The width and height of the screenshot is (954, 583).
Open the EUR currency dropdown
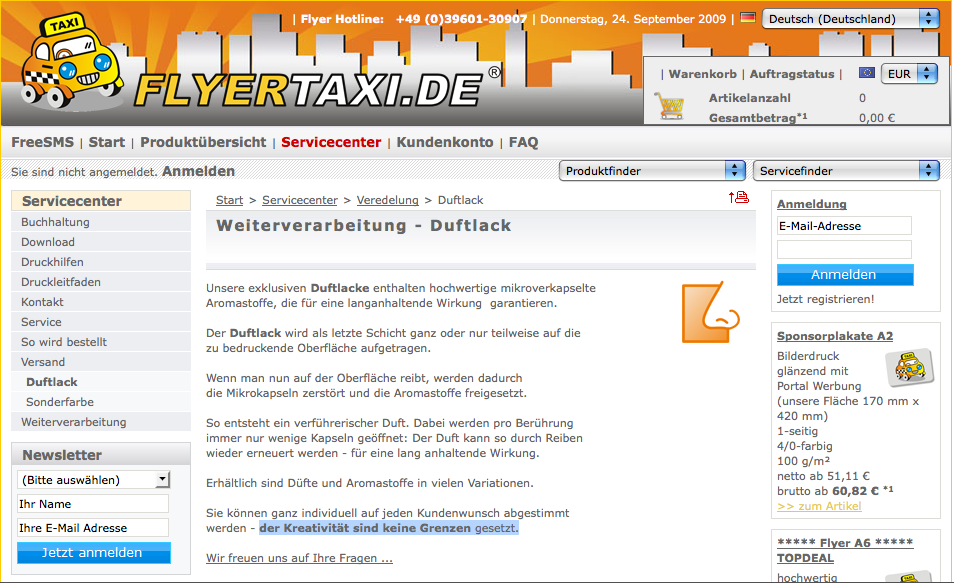click(x=909, y=74)
